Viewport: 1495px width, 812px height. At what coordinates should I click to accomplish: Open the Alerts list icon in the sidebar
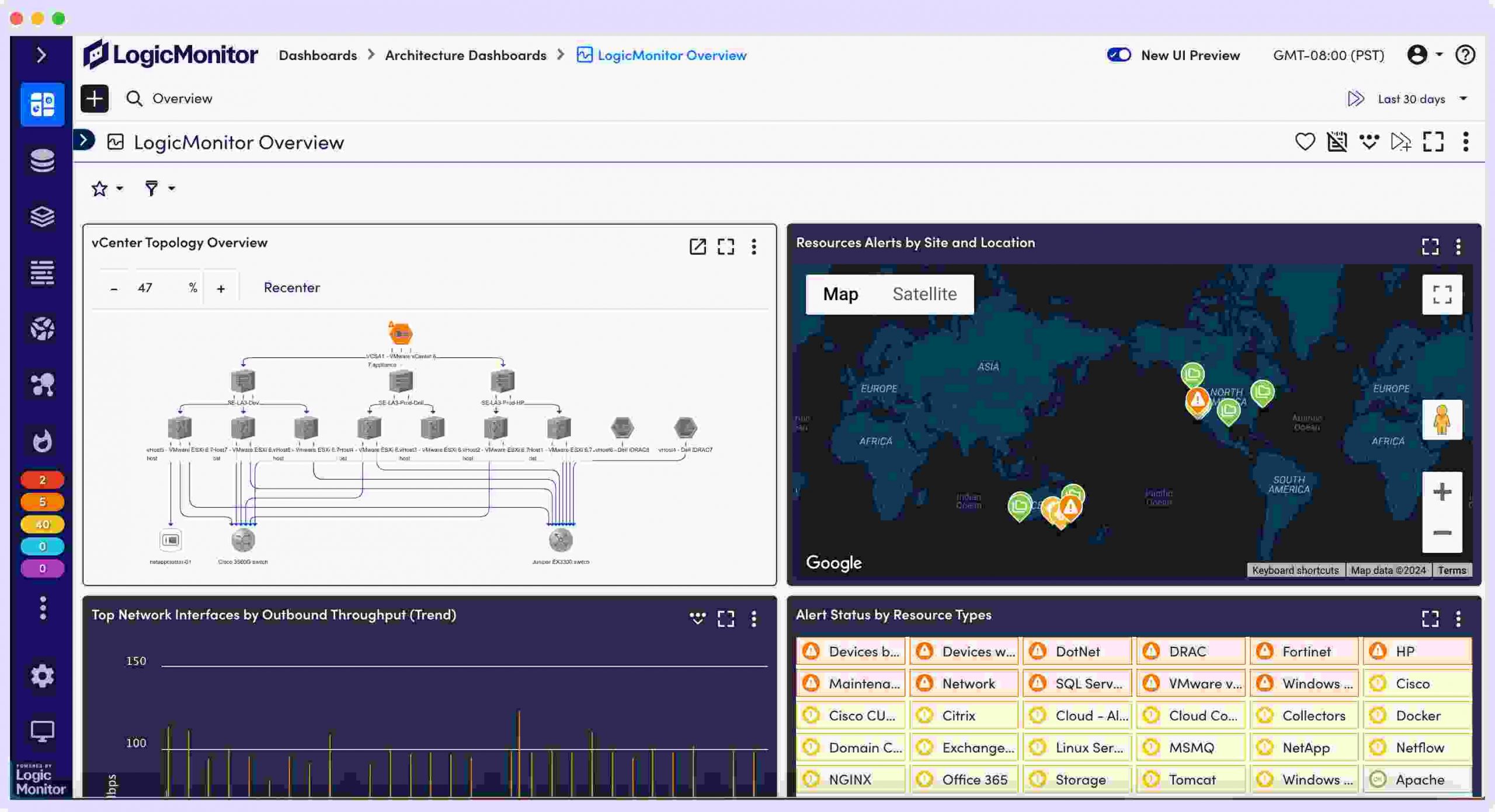tap(41, 272)
